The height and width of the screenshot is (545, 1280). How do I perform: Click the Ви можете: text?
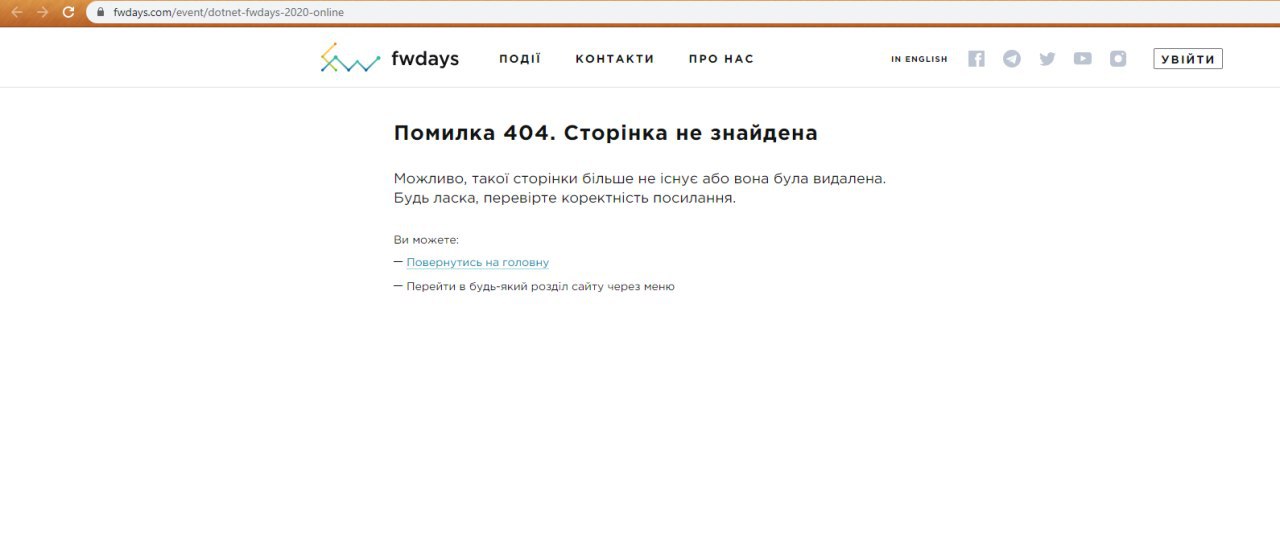coord(427,240)
